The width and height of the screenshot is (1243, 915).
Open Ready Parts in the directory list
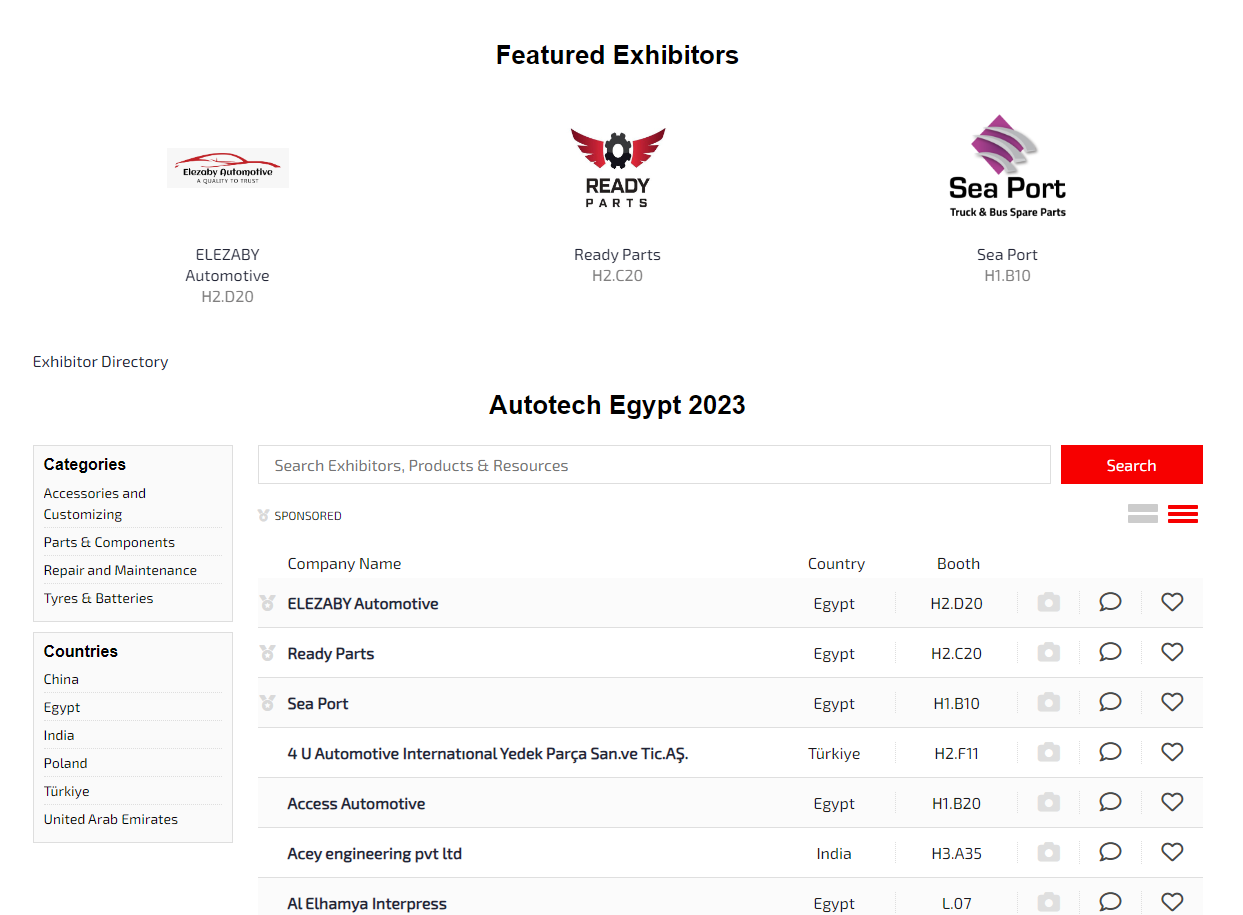pos(331,653)
